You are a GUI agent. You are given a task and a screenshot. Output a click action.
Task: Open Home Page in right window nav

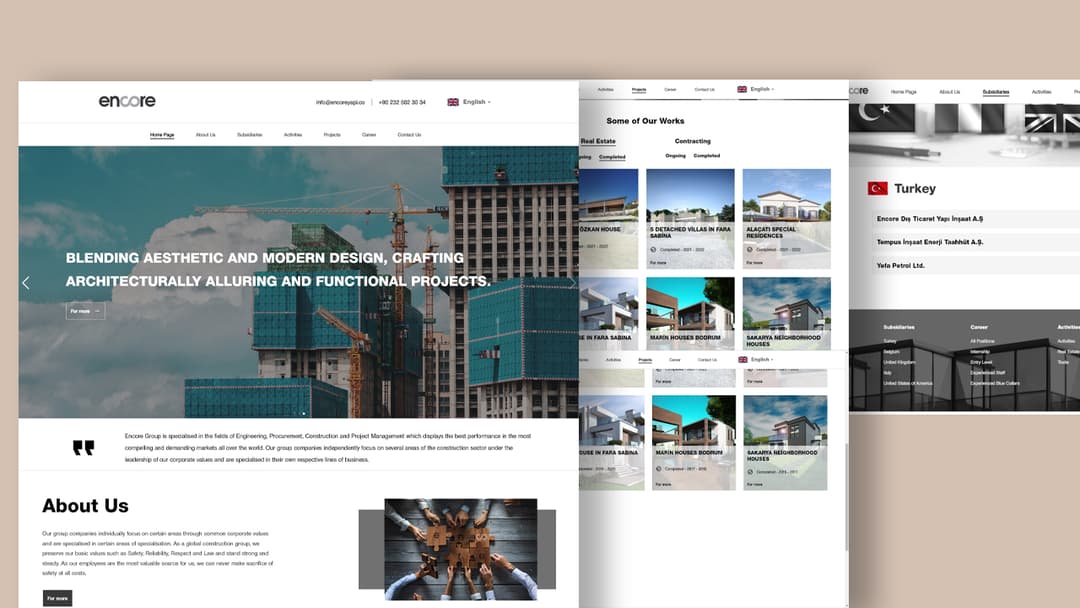click(904, 92)
